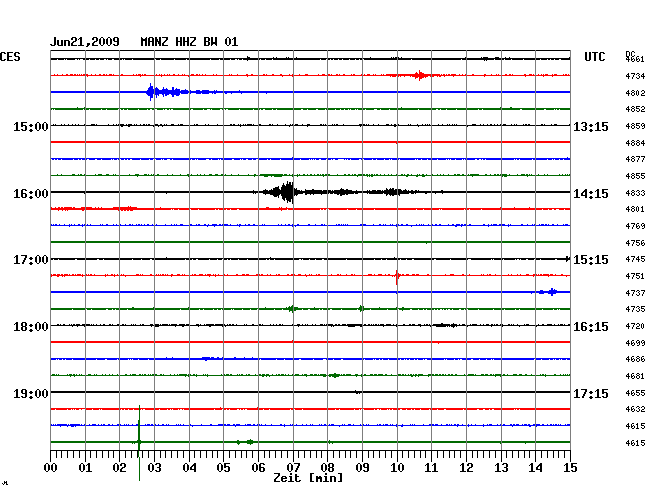Click the large black seismic event at 16:00
The image size is (650, 494).
pos(288,192)
